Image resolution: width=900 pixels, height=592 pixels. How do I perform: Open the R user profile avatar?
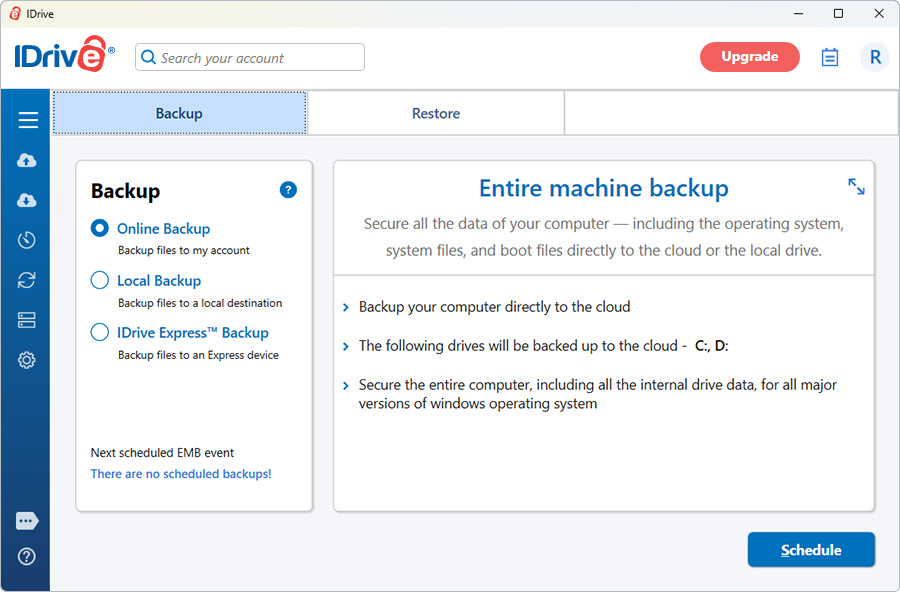[x=875, y=57]
